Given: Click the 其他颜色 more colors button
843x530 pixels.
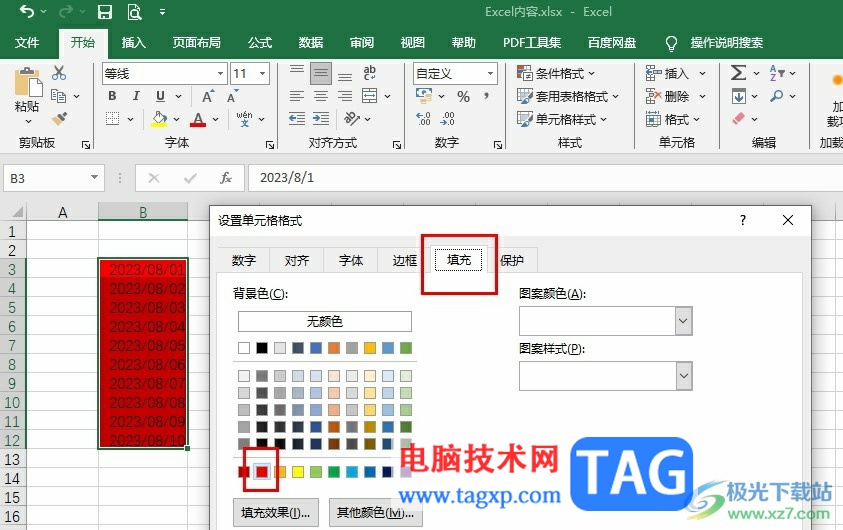Looking at the screenshot, I should point(375,513).
